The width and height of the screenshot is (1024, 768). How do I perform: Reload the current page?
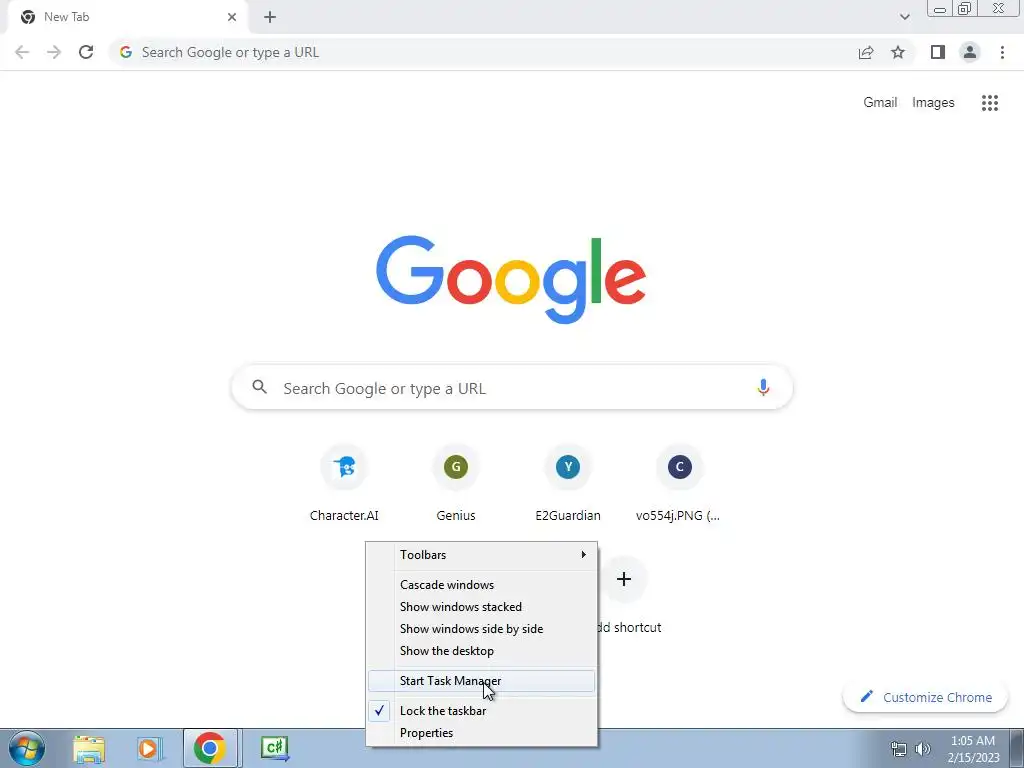tap(86, 52)
